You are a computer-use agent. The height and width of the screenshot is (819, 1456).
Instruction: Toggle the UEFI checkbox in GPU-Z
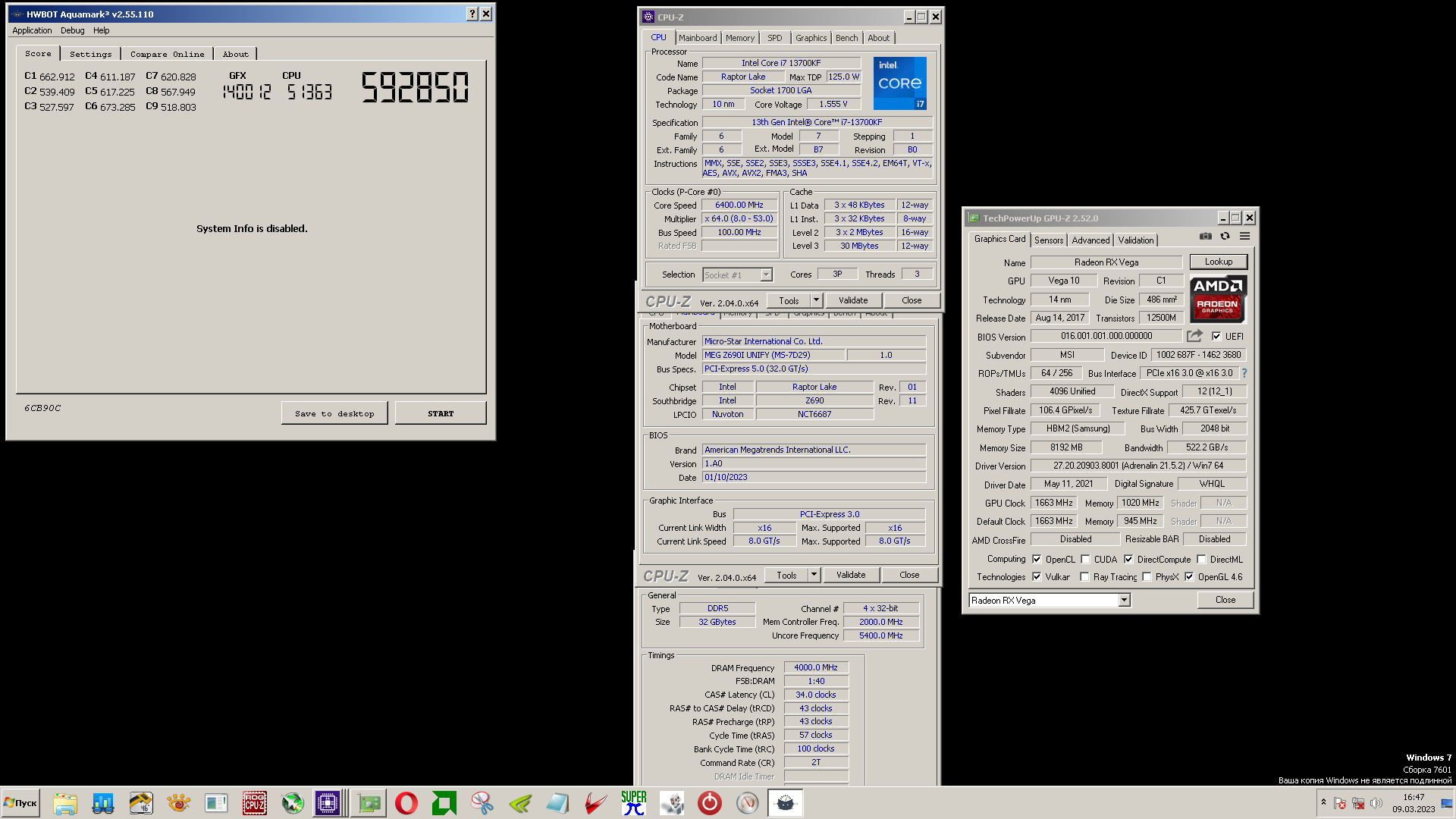pyautogui.click(x=1216, y=337)
